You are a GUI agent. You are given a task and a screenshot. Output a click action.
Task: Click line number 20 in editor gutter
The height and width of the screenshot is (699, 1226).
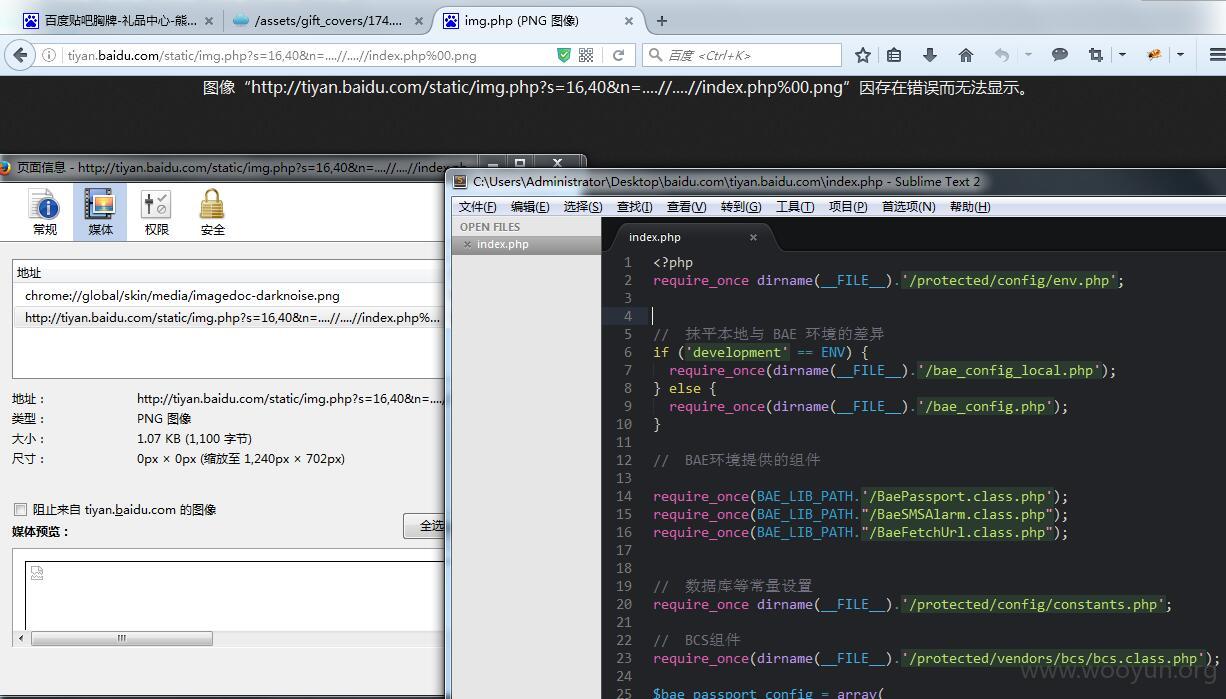(x=624, y=605)
